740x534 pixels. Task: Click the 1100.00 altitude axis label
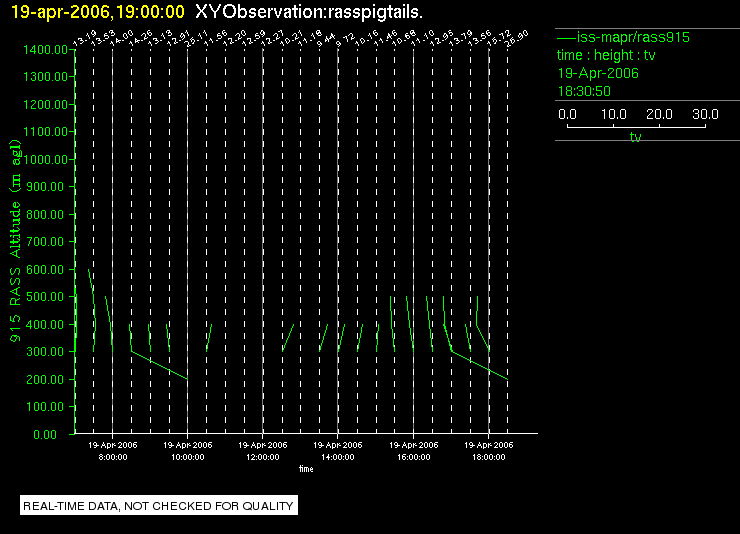45,132
